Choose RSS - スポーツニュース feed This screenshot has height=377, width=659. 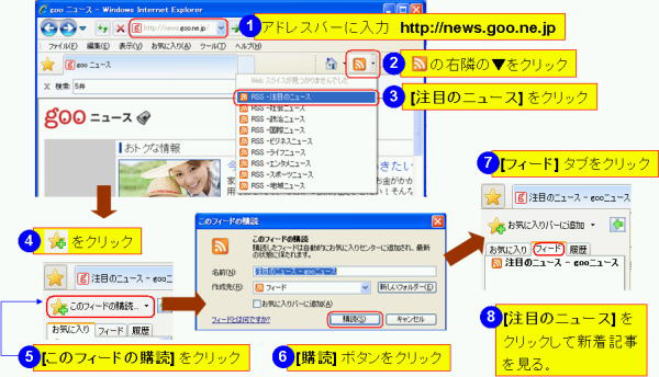coord(306,174)
